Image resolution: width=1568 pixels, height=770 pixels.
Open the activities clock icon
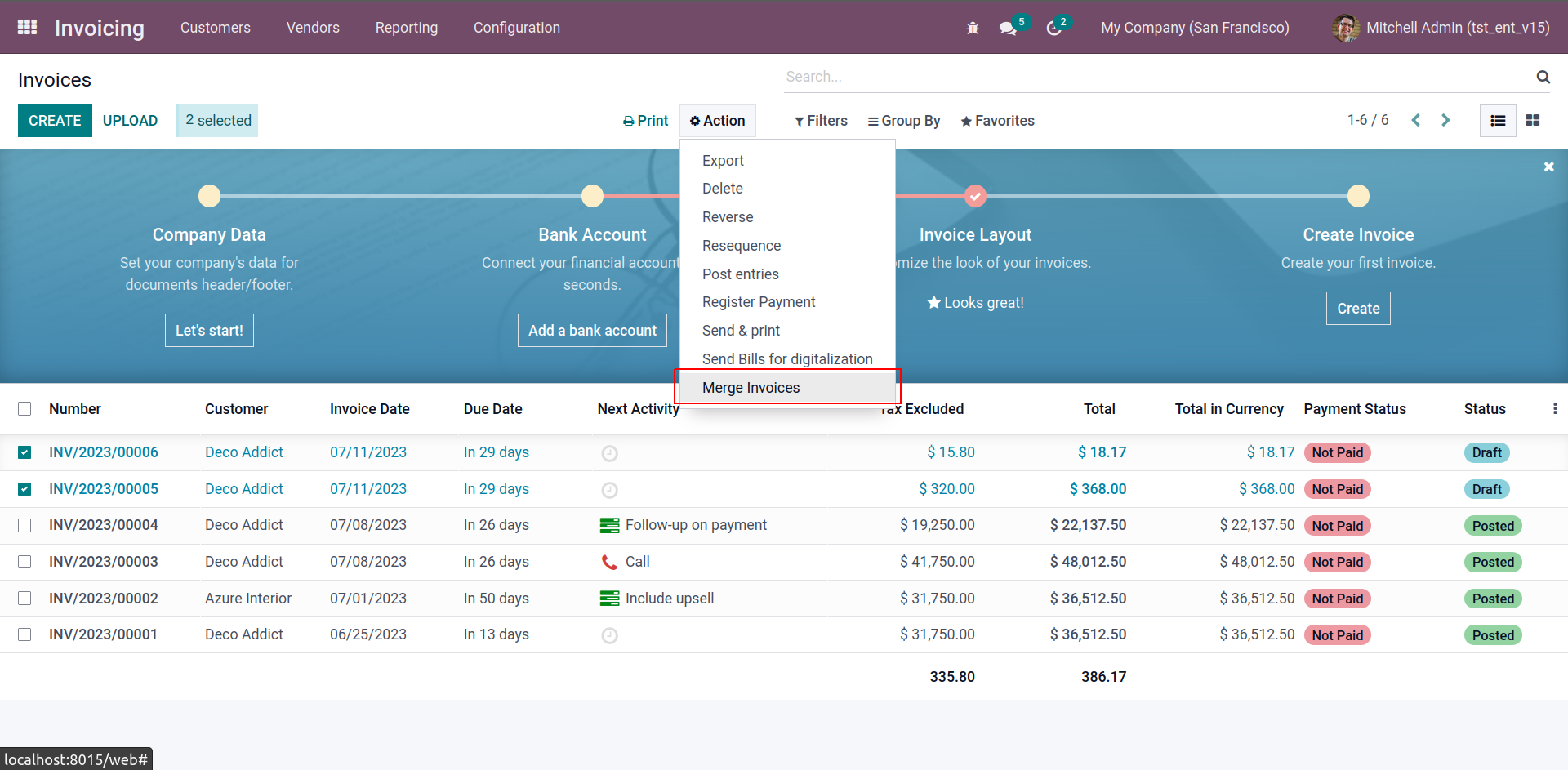pyautogui.click(x=1053, y=28)
